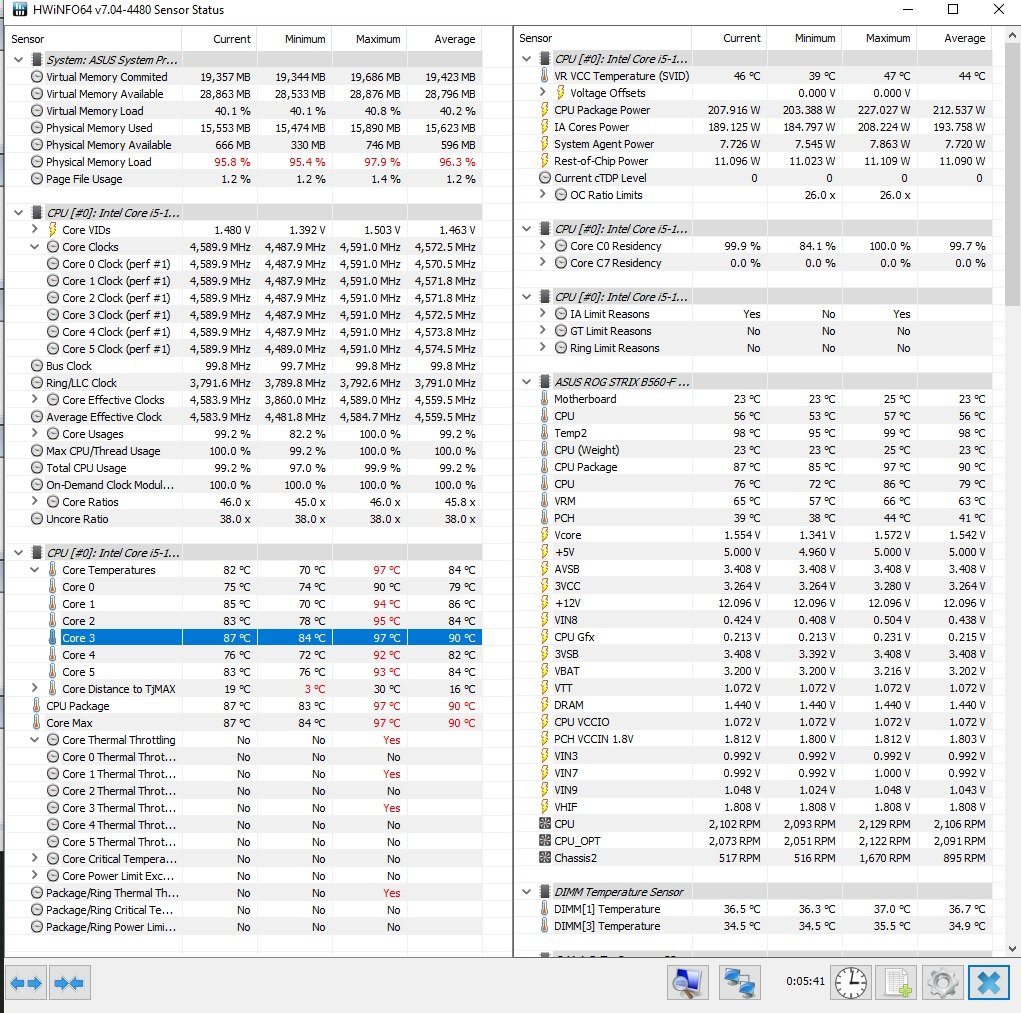Click right pane Sensor column header
The height and width of the screenshot is (1013, 1021).
[x=602, y=38]
